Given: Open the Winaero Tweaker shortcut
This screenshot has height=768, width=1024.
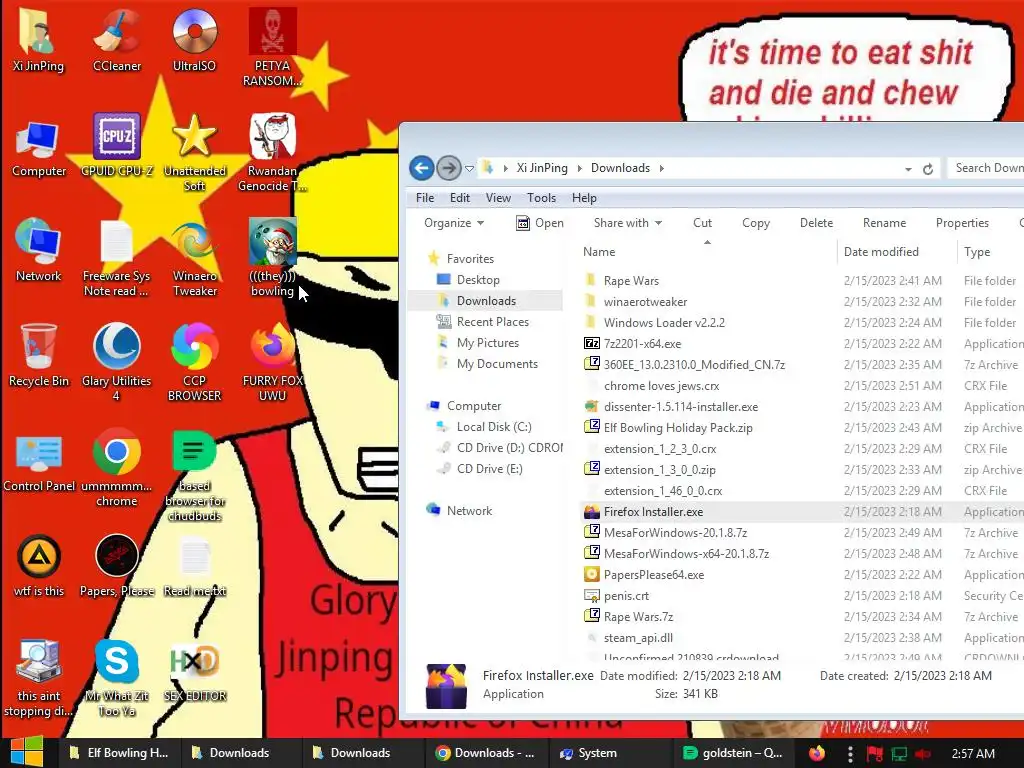Looking at the screenshot, I should pos(194,259).
